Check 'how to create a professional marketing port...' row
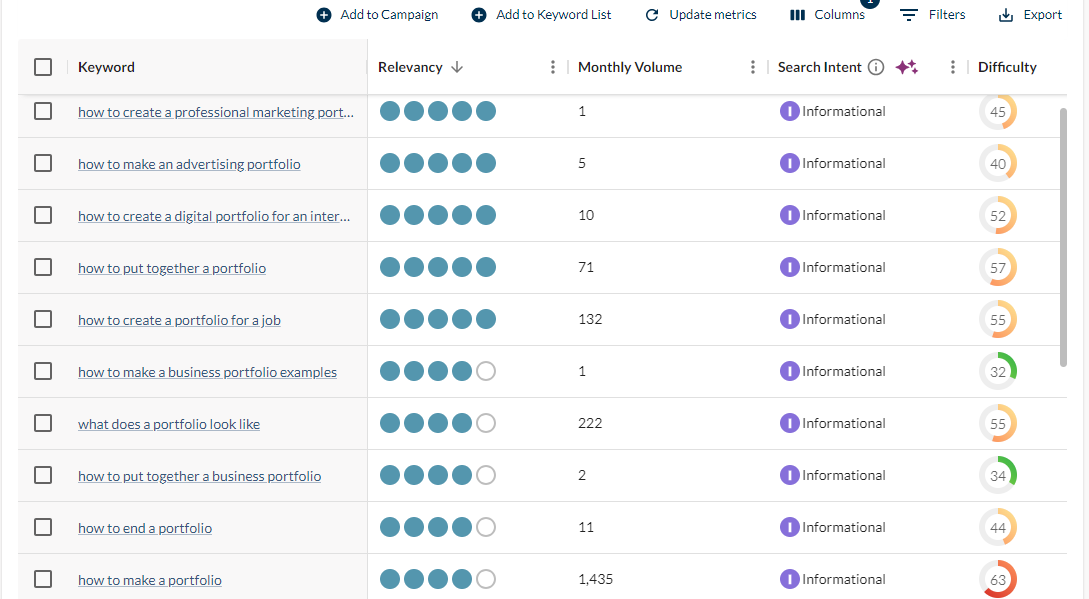The height and width of the screenshot is (599, 1089). (x=43, y=111)
